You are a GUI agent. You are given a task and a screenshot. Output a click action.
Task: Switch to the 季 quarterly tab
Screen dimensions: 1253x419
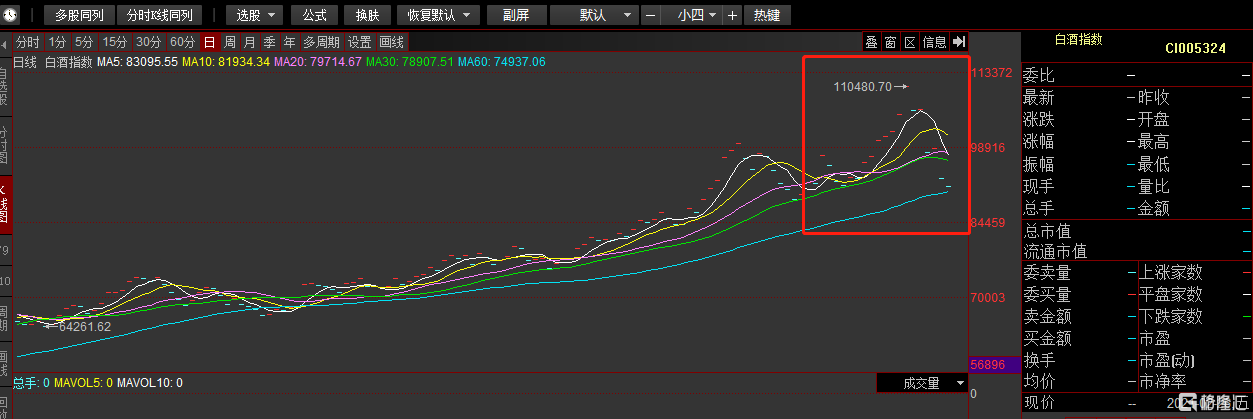pos(269,42)
